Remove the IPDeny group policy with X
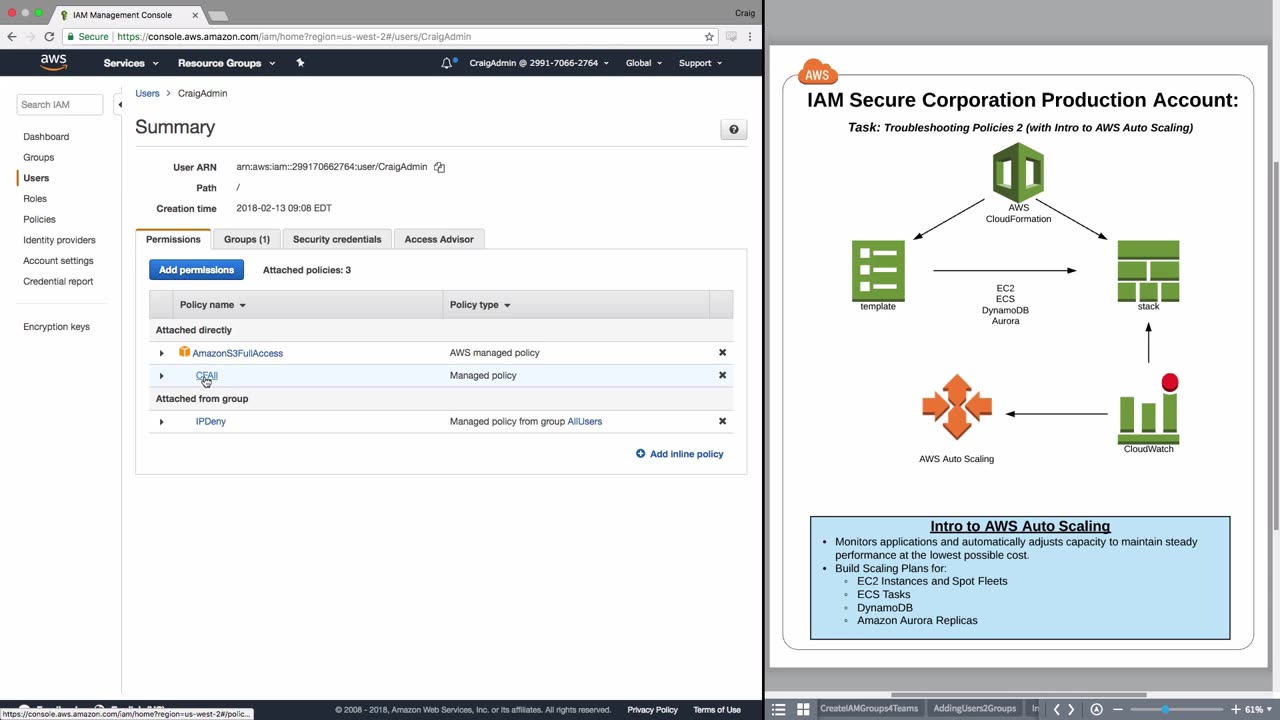Screen dimensions: 1280x720 (x=722, y=422)
